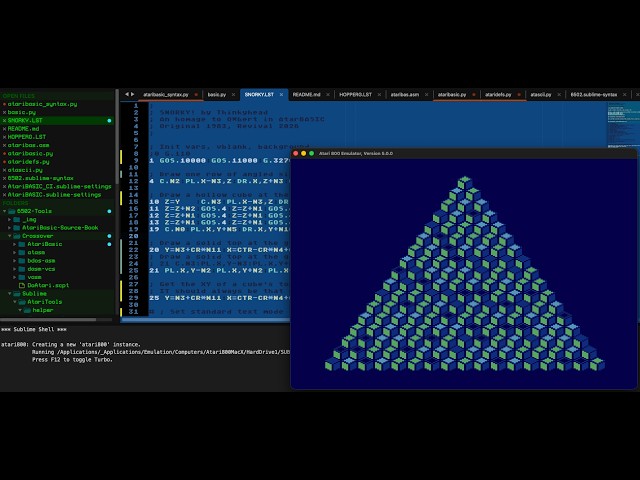Click the _img folder icon
The height and width of the screenshot is (480, 640).
[17, 220]
